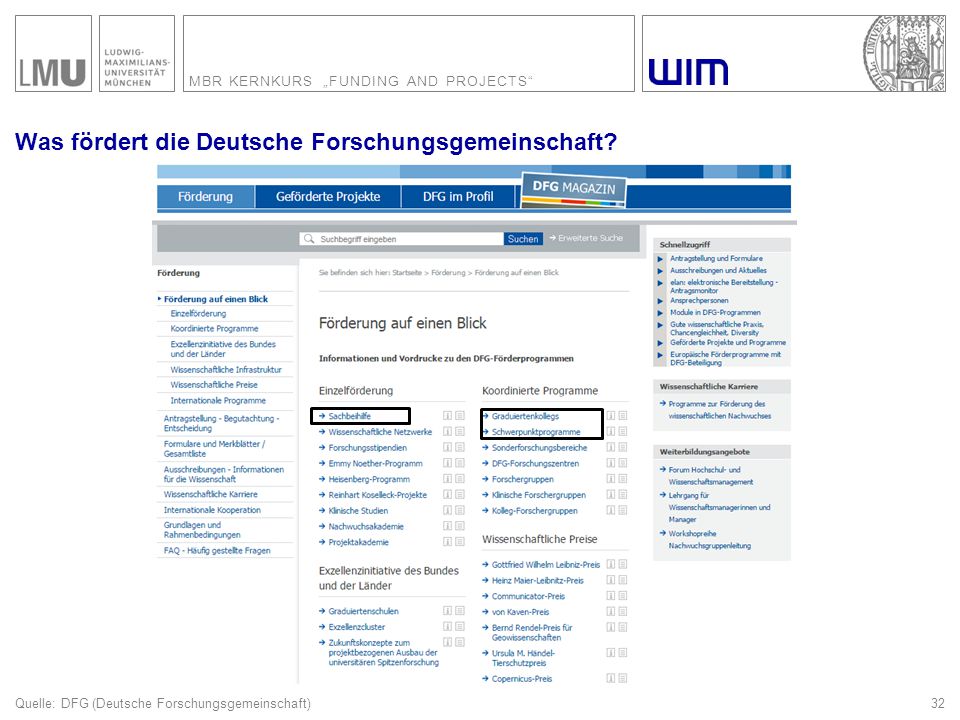Viewport: 960px width, 720px height.
Task: Open Ausschreibungen und Aktuelles quick link
Action: click(718, 270)
